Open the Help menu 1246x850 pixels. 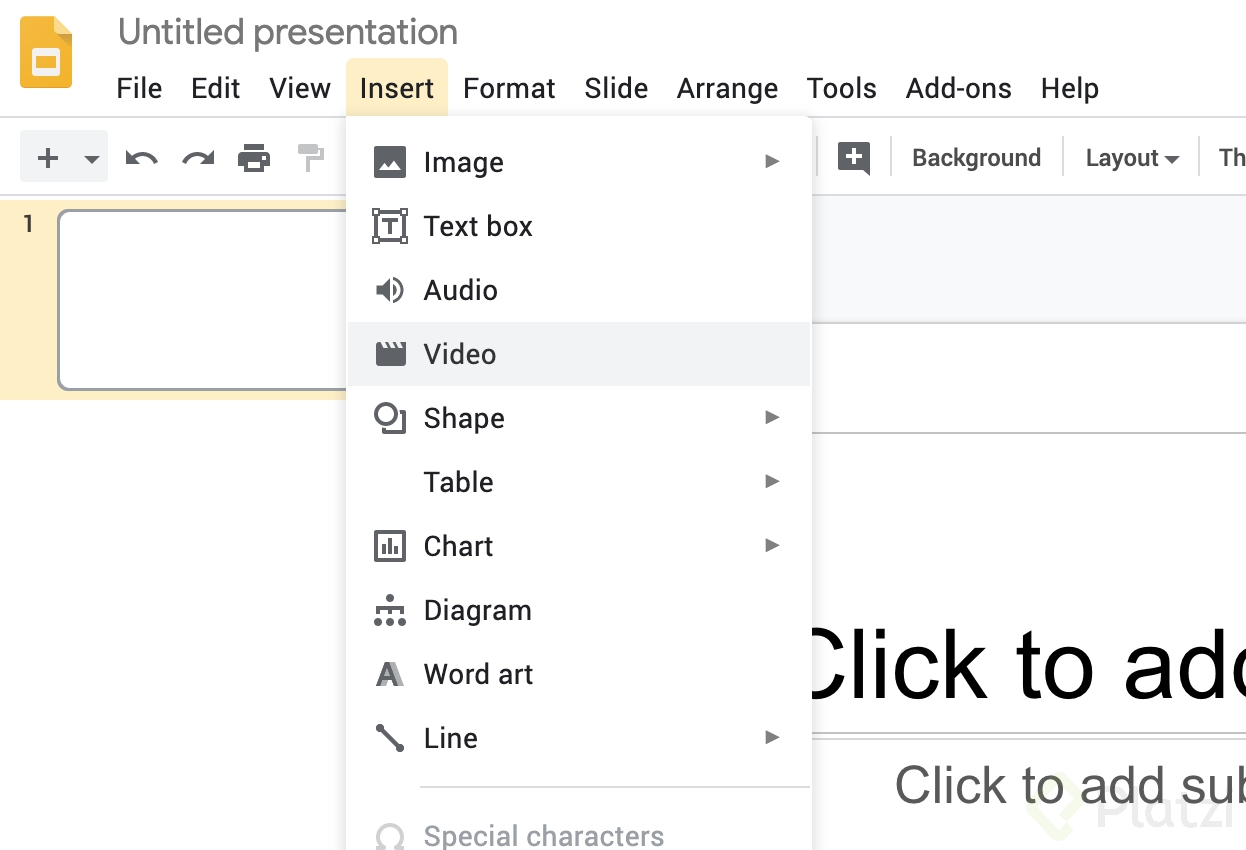(1070, 88)
